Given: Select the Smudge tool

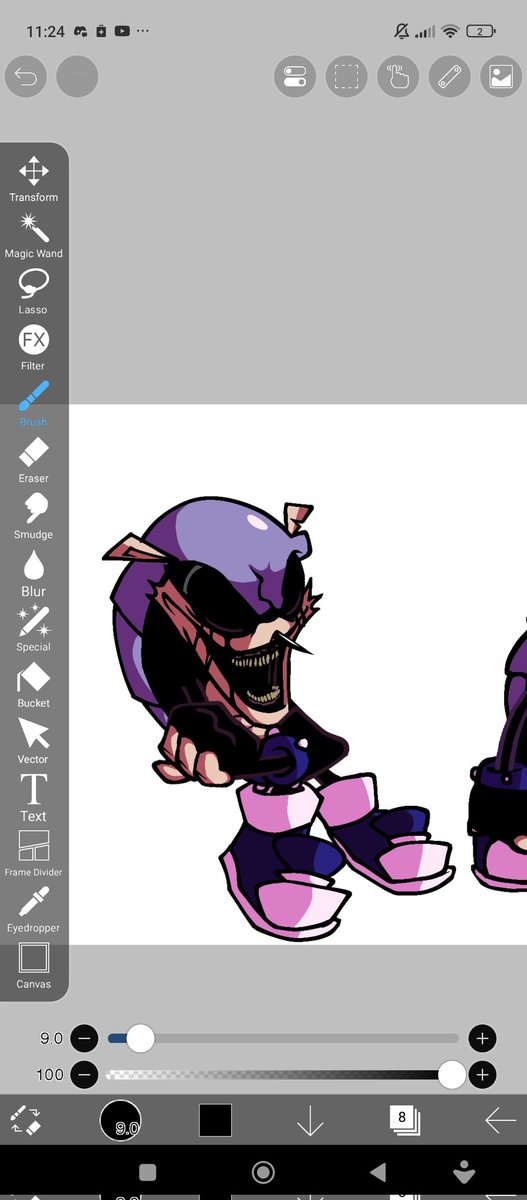Looking at the screenshot, I should 34,517.
